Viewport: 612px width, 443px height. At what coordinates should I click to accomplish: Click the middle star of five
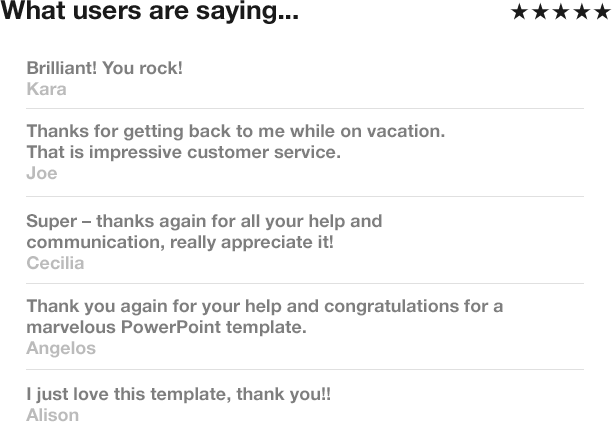561,13
